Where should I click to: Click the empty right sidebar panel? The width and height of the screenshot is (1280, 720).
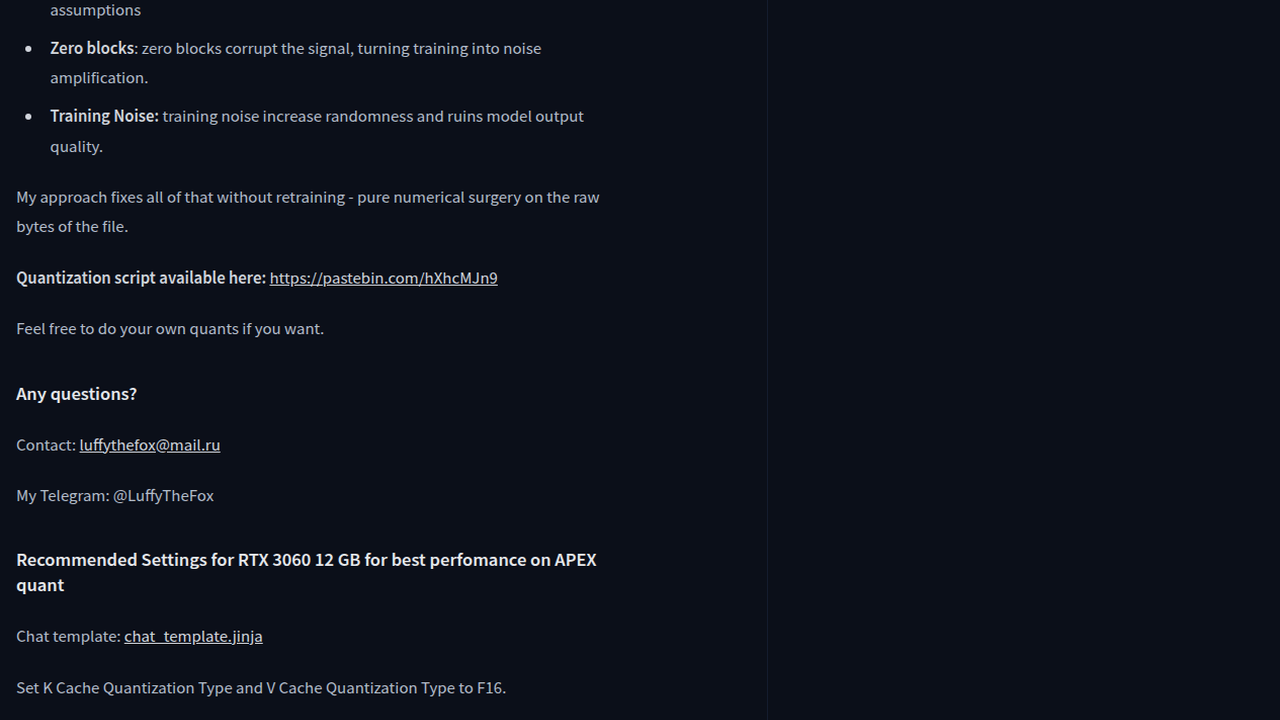click(x=1024, y=360)
